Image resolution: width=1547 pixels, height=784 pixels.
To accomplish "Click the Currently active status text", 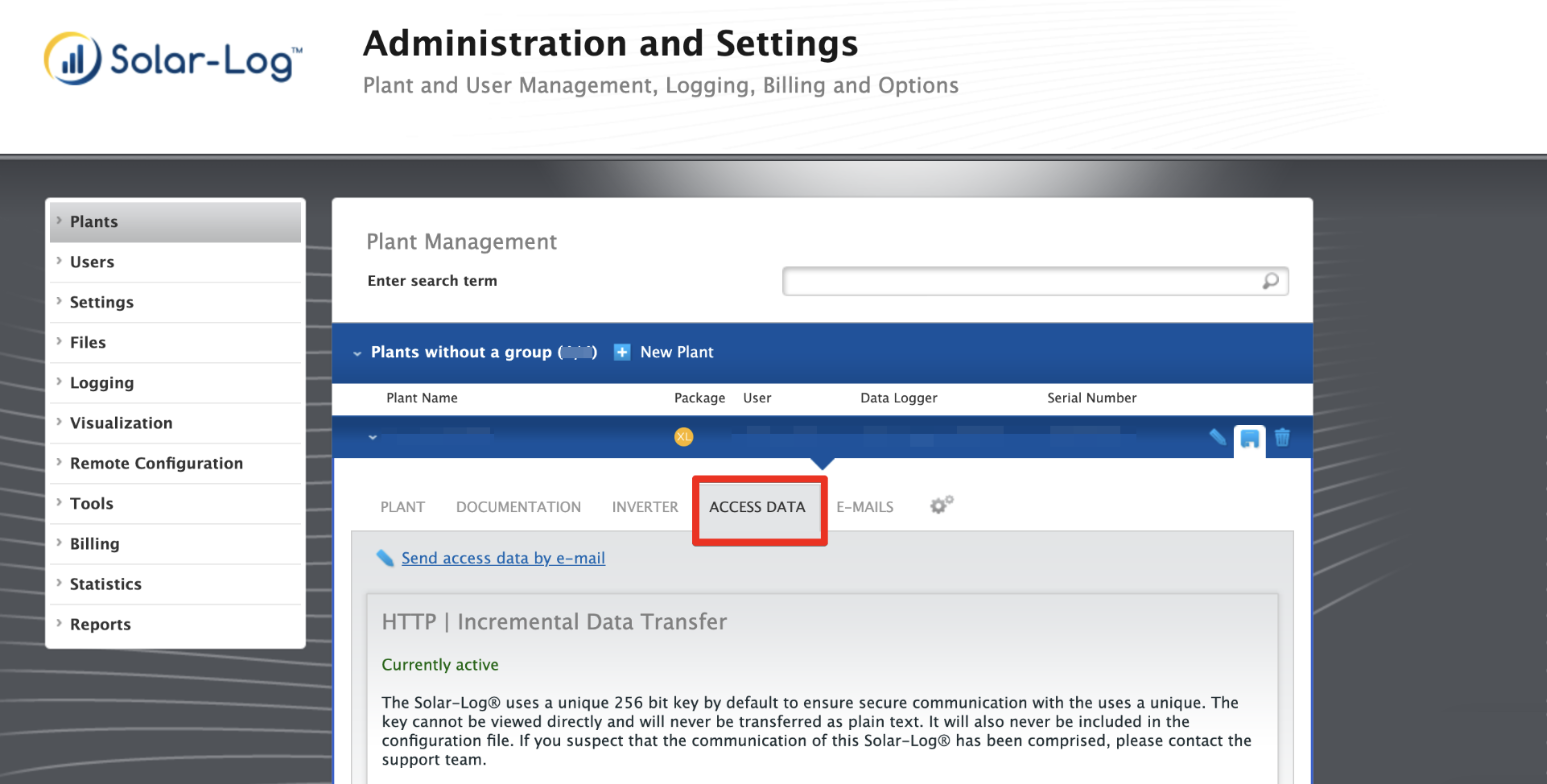I will (x=440, y=665).
